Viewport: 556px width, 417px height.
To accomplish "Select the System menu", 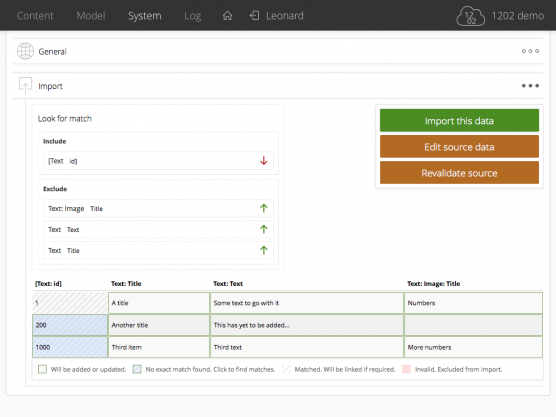I will (145, 16).
